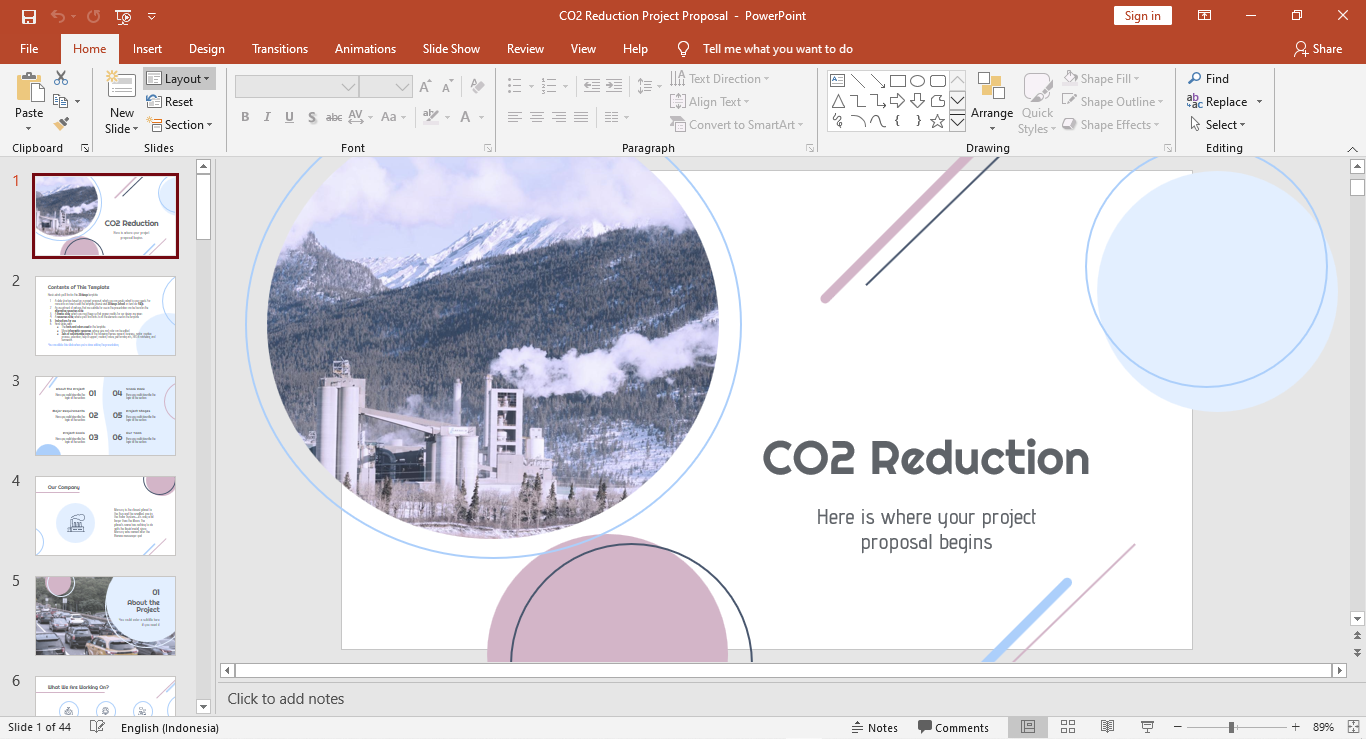
Task: Open Shape Fill dropdown
Action: click(1101, 78)
